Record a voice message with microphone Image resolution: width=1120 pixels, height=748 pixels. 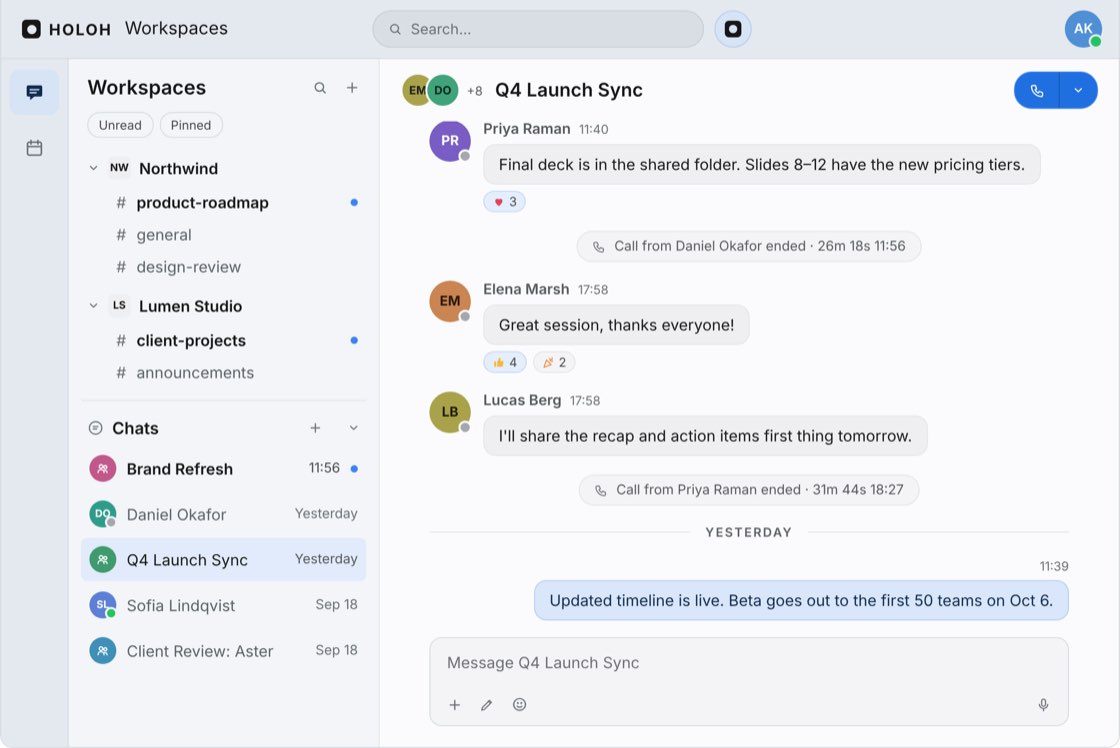coord(1044,705)
